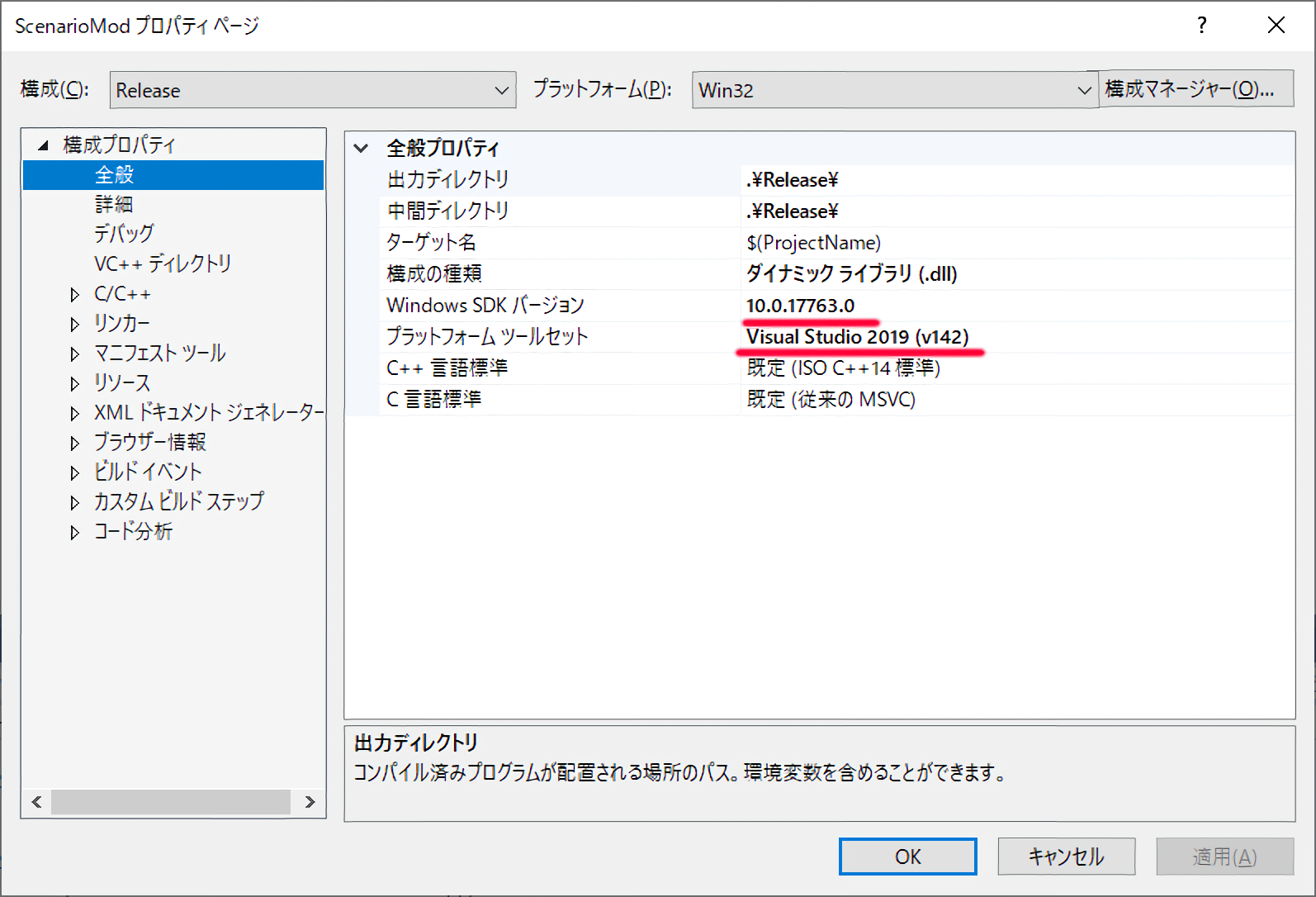
Task: Open 構成マネージャー button
Action: pos(1195,89)
